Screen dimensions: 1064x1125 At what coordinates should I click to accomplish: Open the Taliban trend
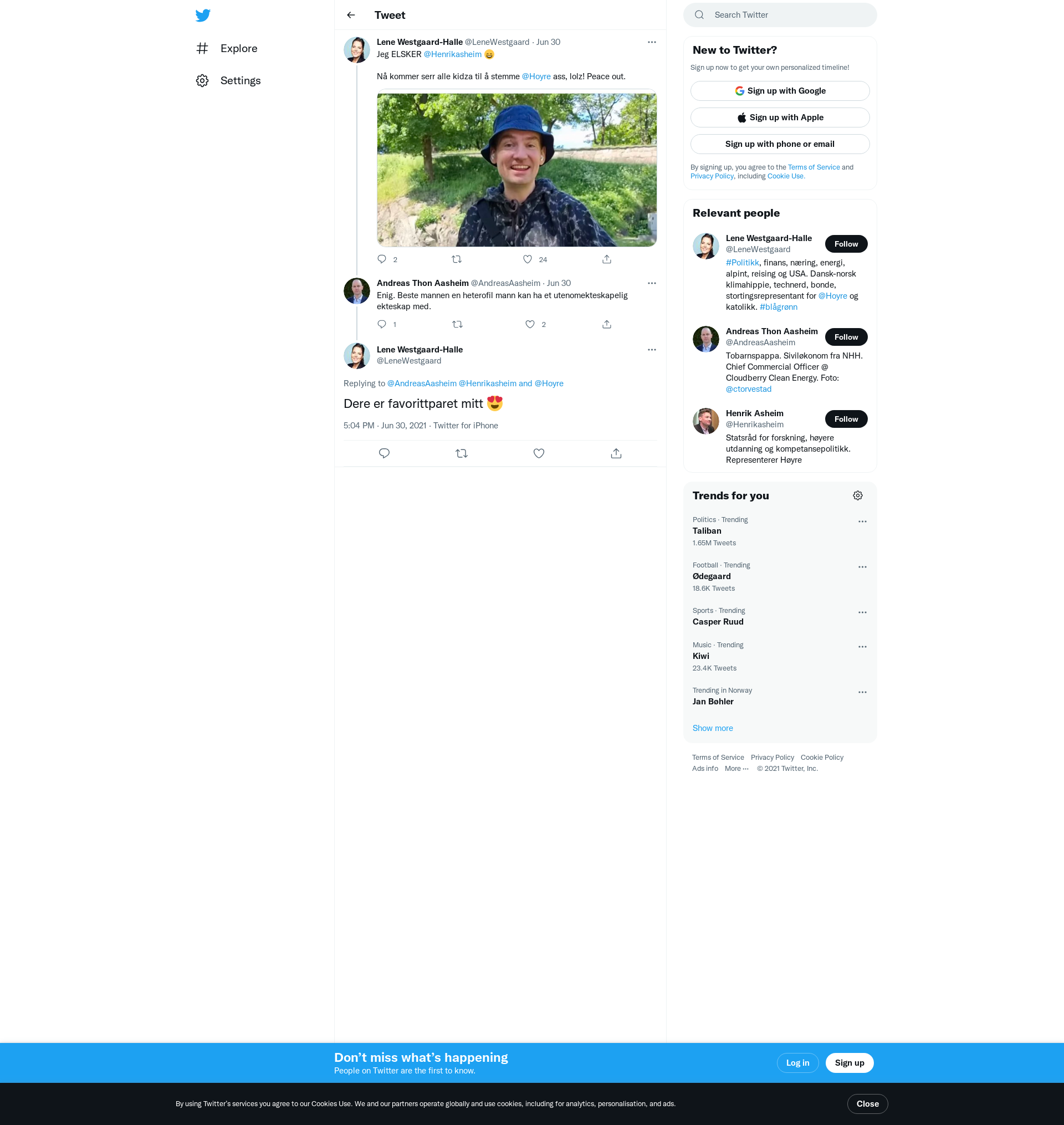[x=780, y=531]
